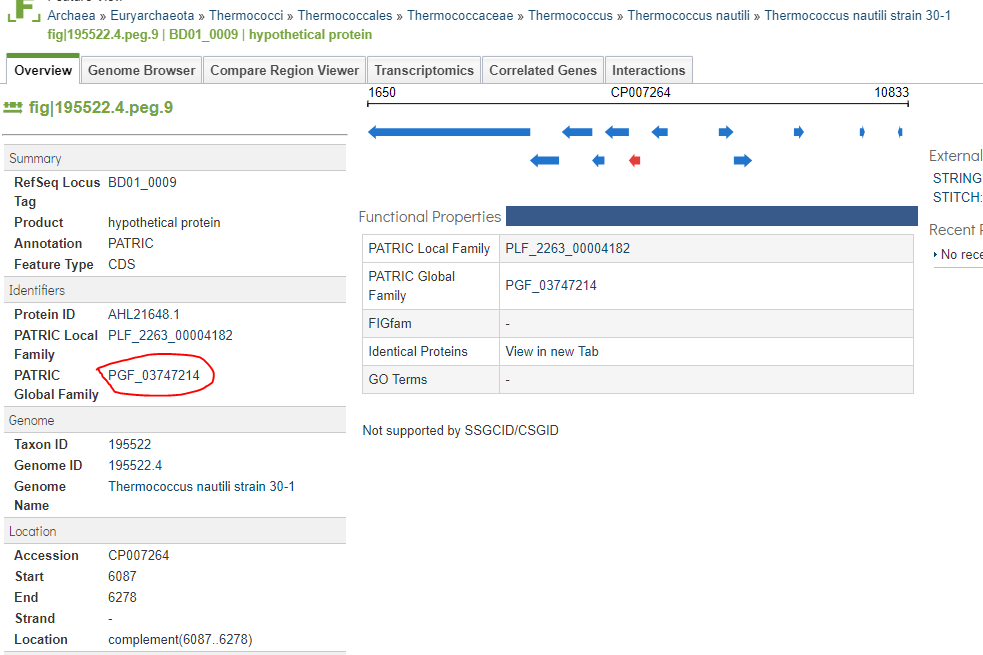The width and height of the screenshot is (983, 655).
Task: Open the Correlated Genes tab
Action: pyautogui.click(x=542, y=70)
